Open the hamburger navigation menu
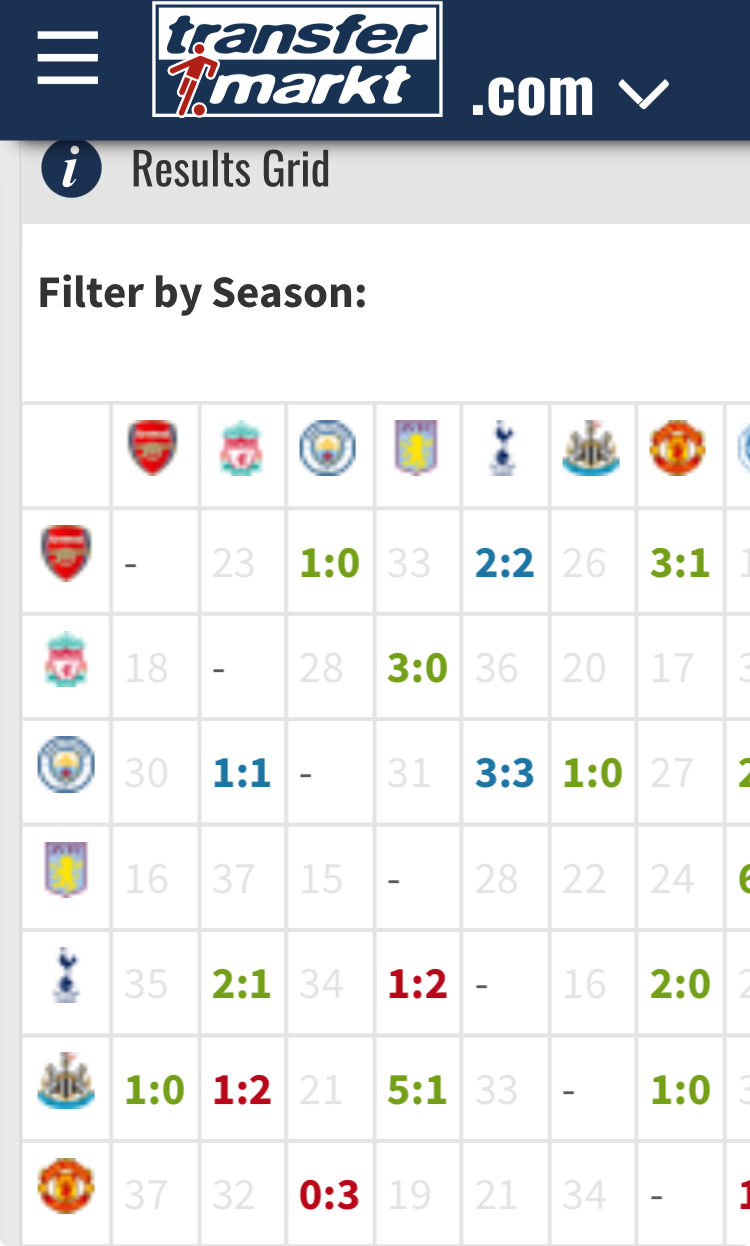 [x=68, y=58]
